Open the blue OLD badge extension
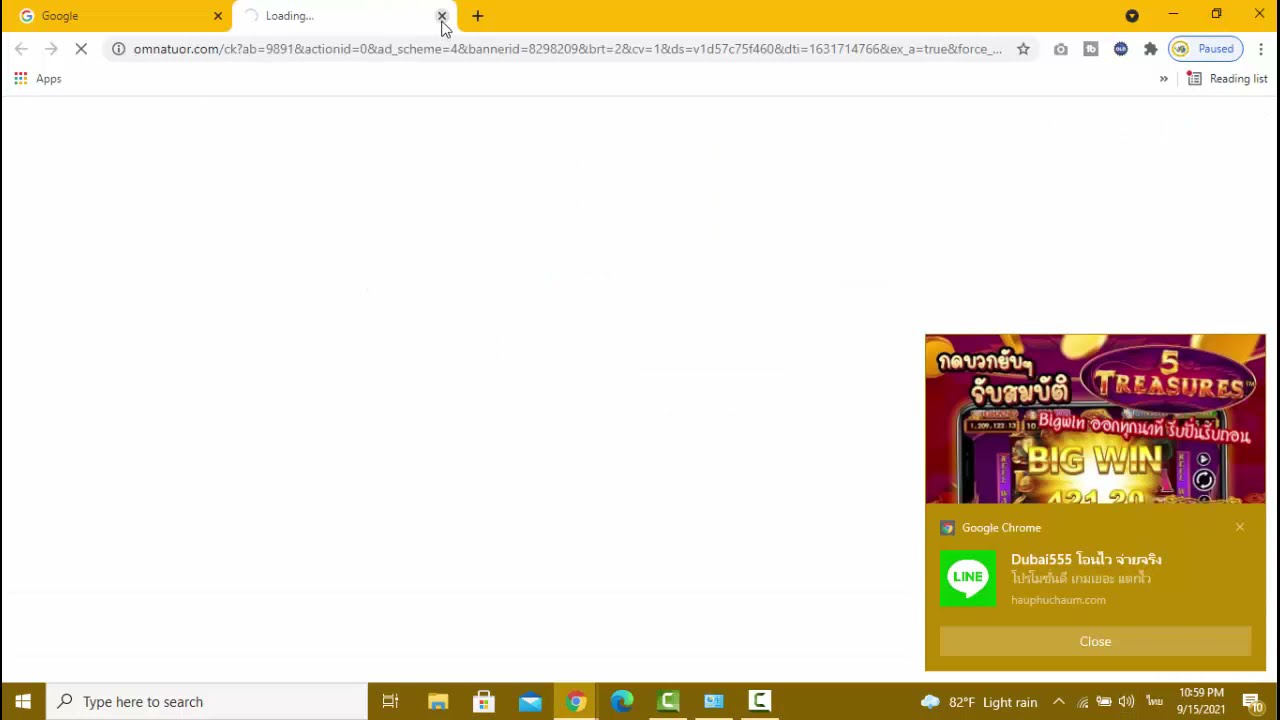 (1121, 49)
